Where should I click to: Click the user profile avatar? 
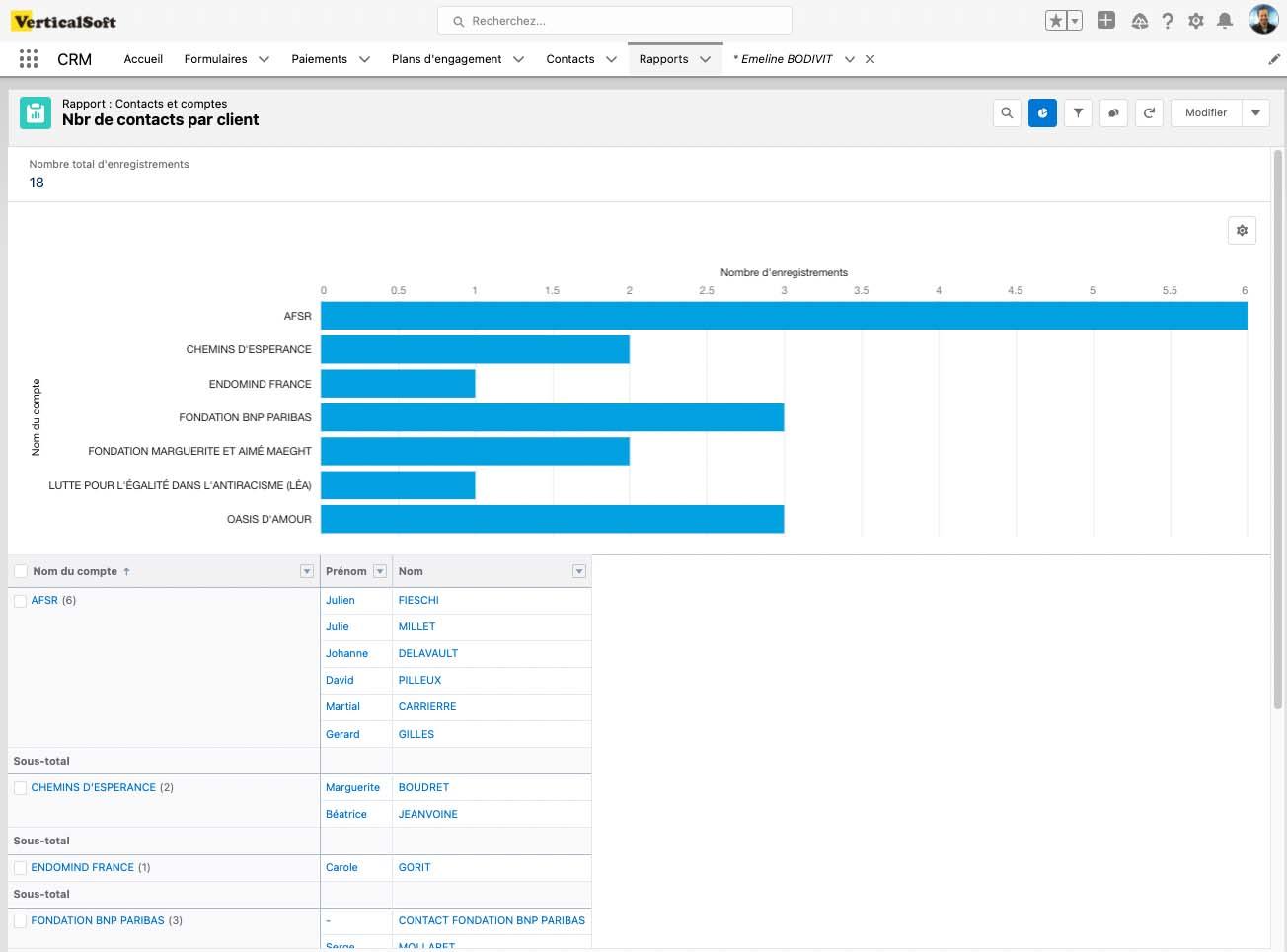(x=1263, y=20)
